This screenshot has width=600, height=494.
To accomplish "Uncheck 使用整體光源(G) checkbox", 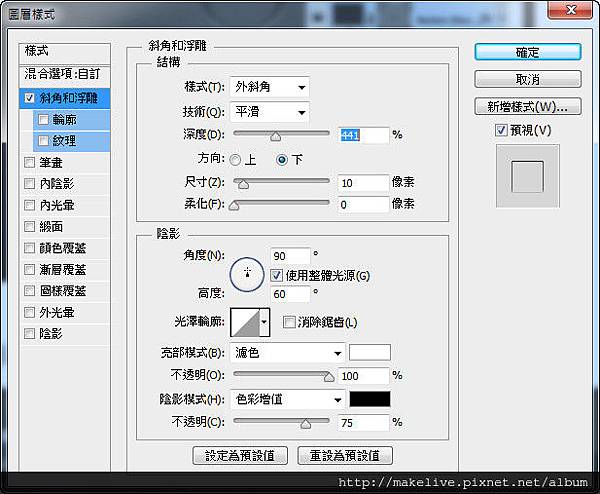I will pyautogui.click(x=276, y=276).
